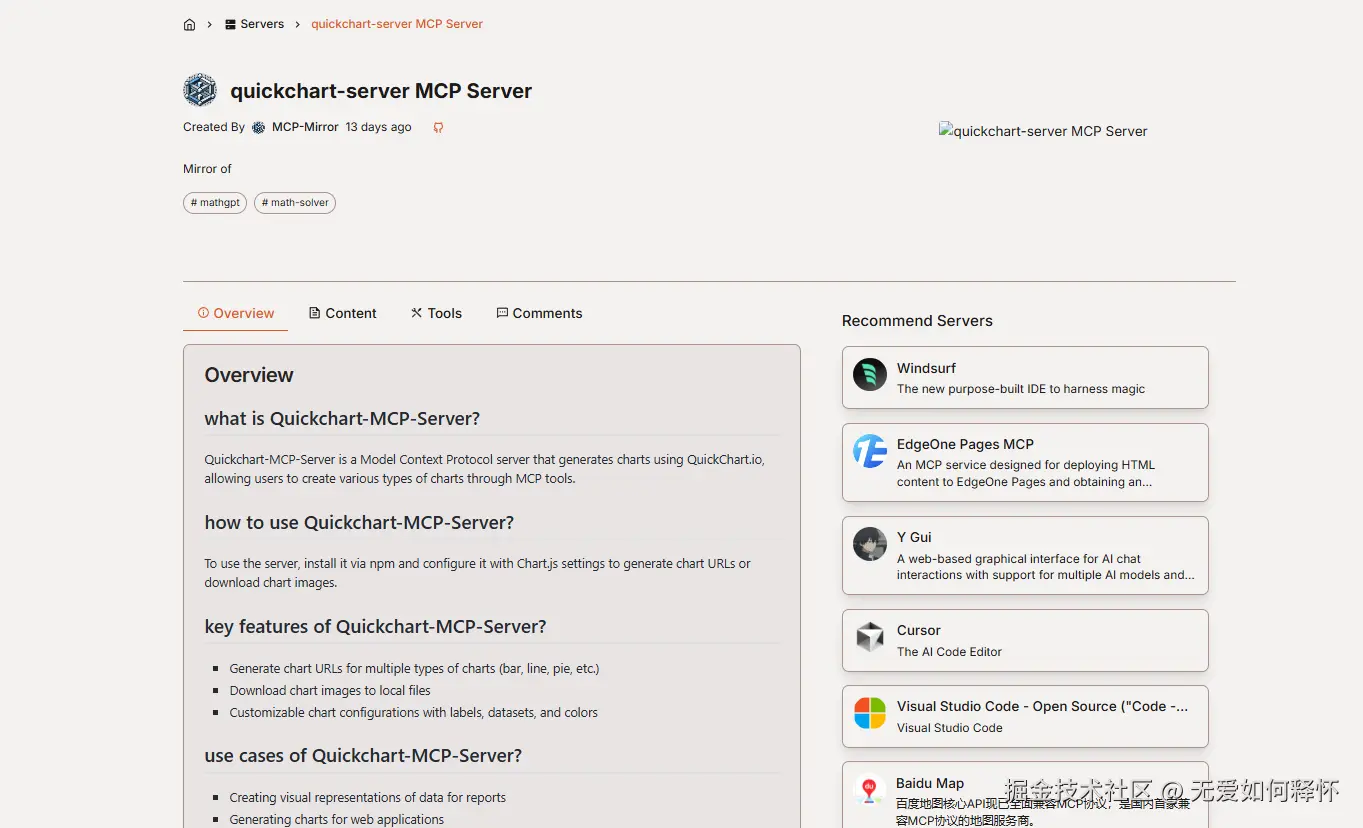Click the quickchart-server MCP Server breadcrumb
The width and height of the screenshot is (1363, 828).
397,24
